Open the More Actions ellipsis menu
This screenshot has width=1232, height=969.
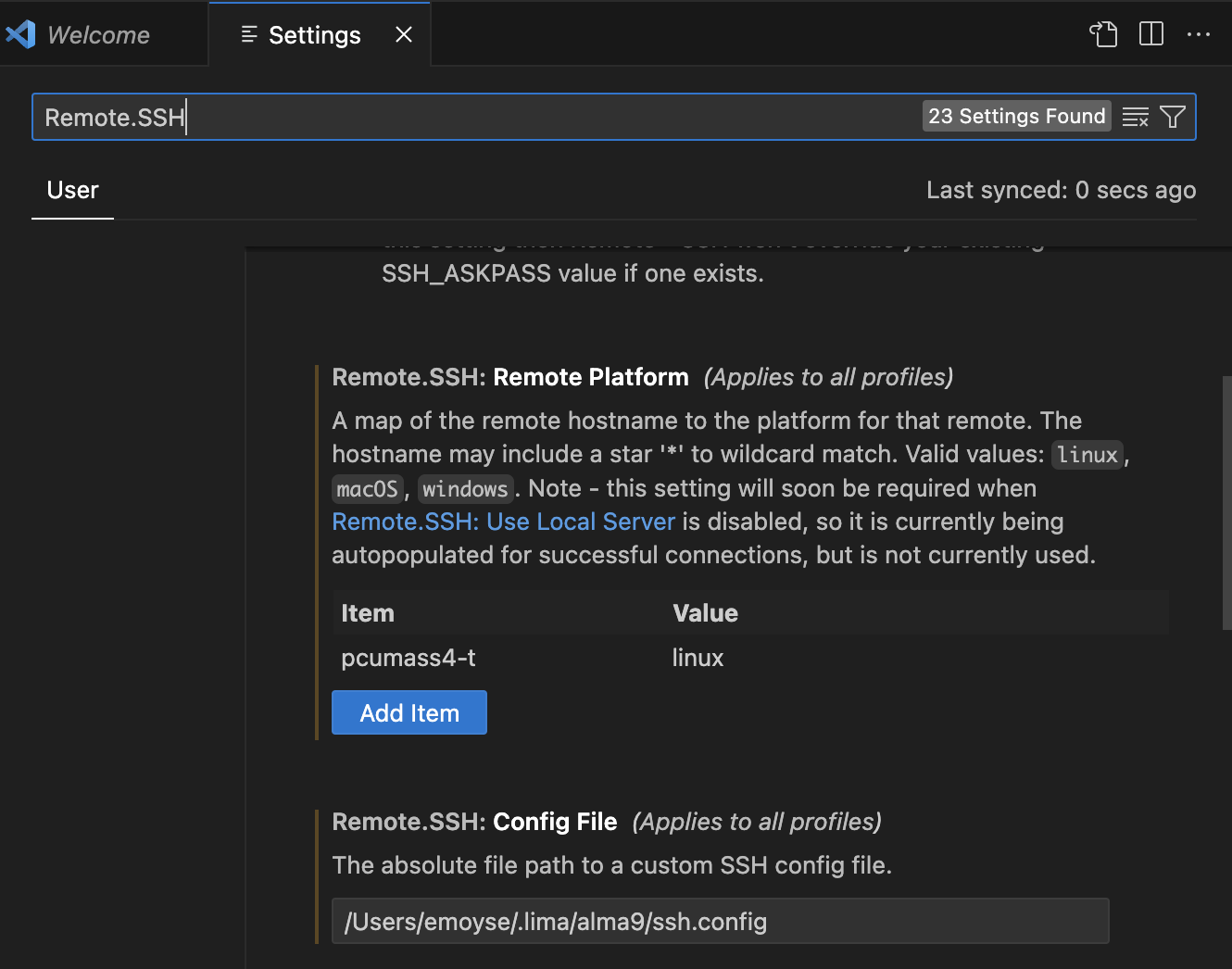pyautogui.click(x=1200, y=34)
